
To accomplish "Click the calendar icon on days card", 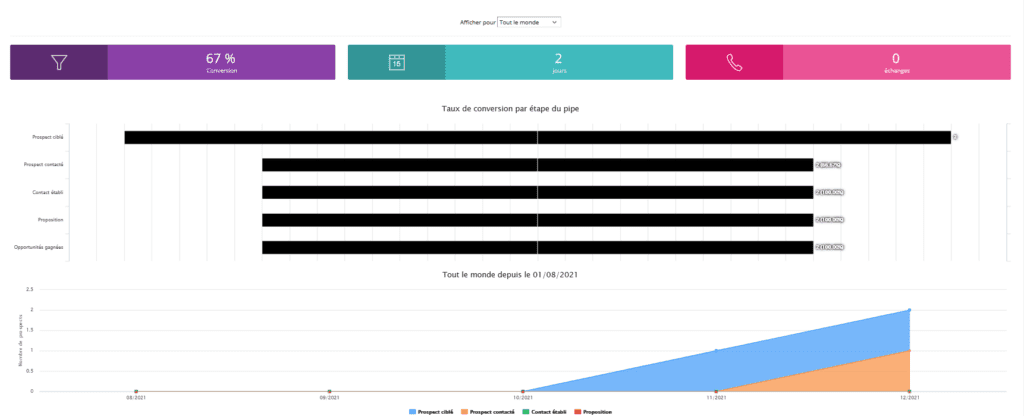I will [x=396, y=62].
